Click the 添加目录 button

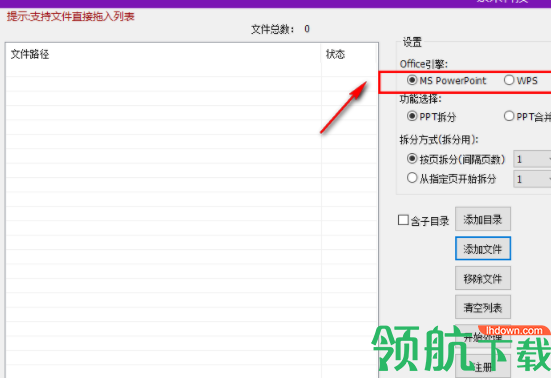tap(483, 219)
